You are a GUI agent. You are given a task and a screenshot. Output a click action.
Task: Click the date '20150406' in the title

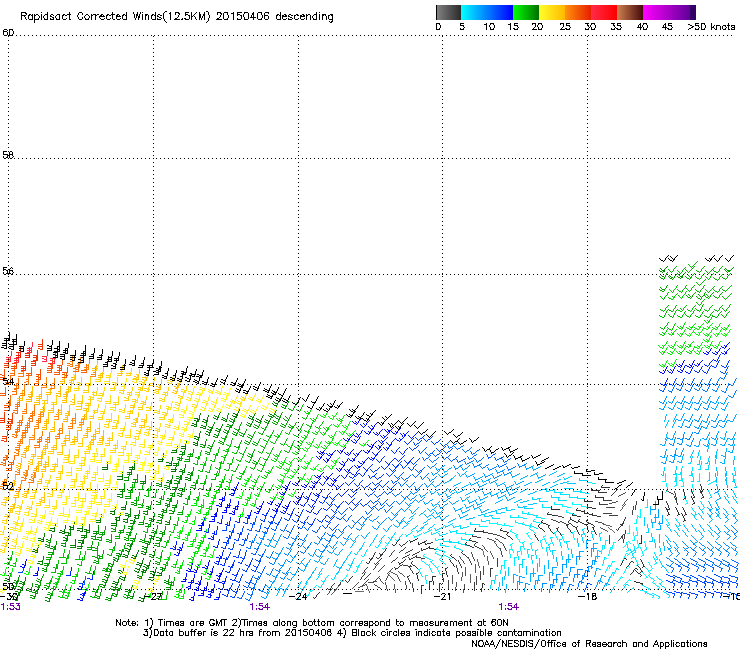[x=242, y=17]
